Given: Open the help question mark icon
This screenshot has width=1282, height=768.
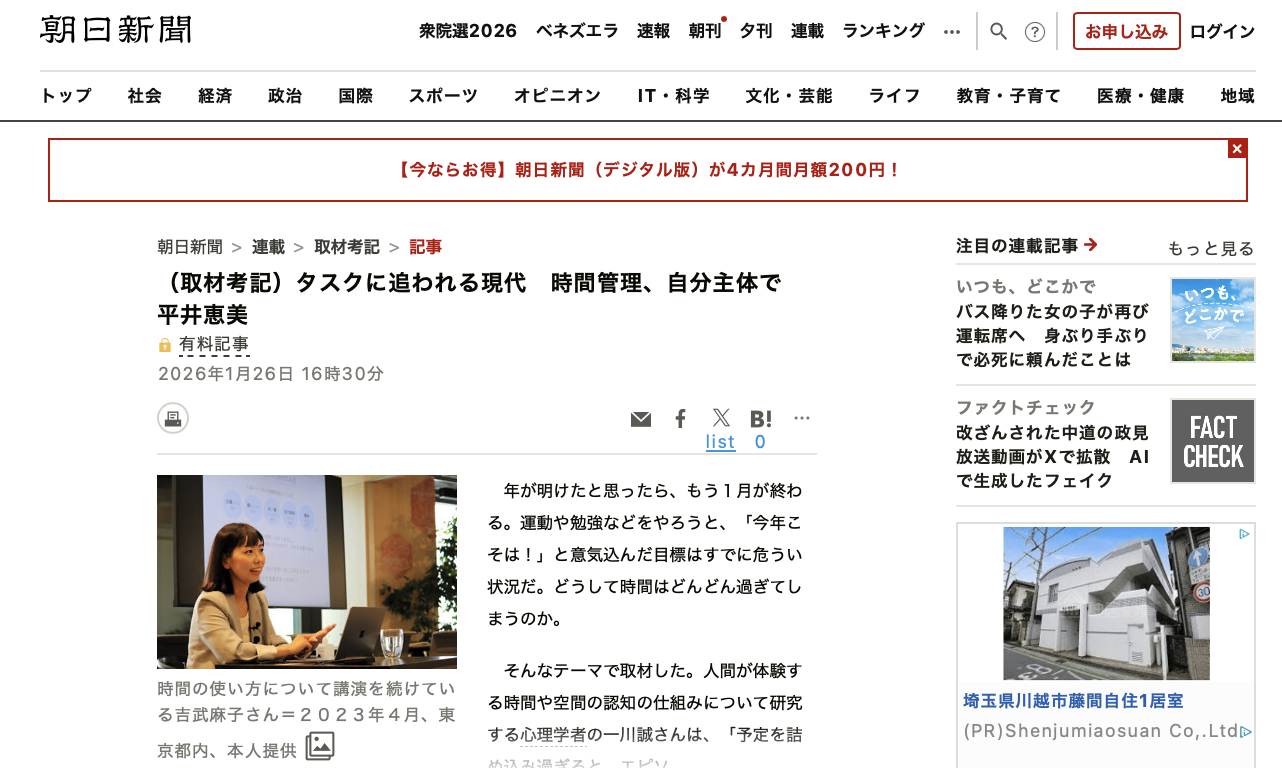Looking at the screenshot, I should click(x=1035, y=31).
